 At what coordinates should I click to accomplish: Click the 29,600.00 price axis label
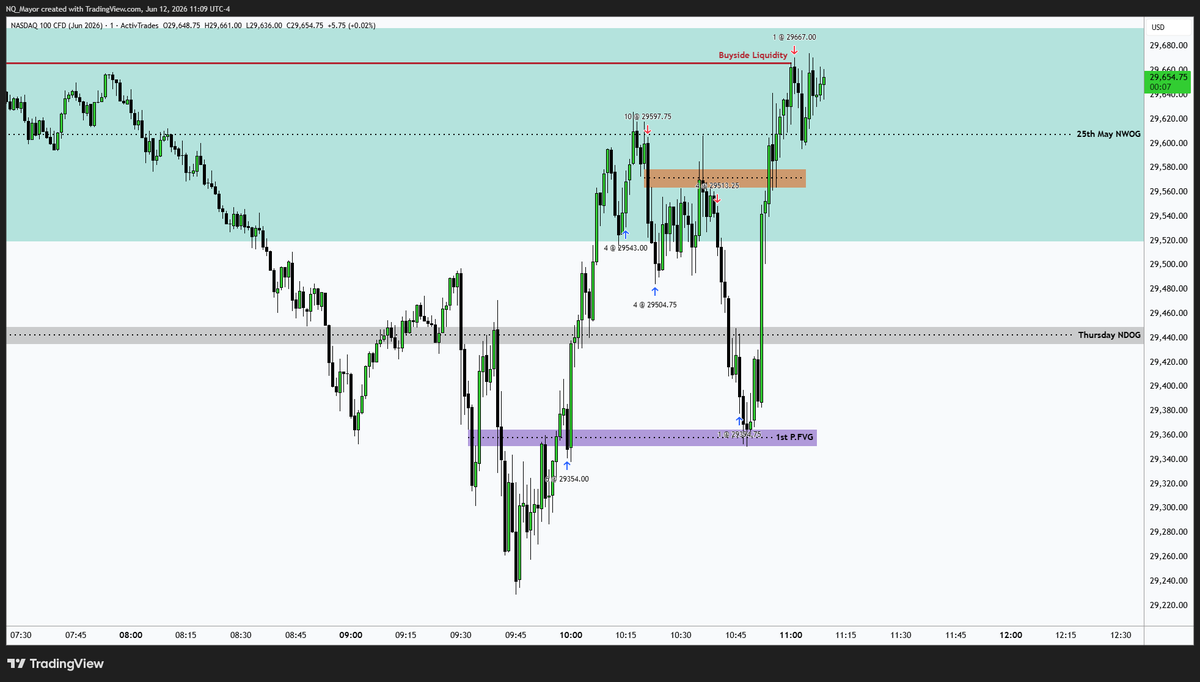[1168, 143]
